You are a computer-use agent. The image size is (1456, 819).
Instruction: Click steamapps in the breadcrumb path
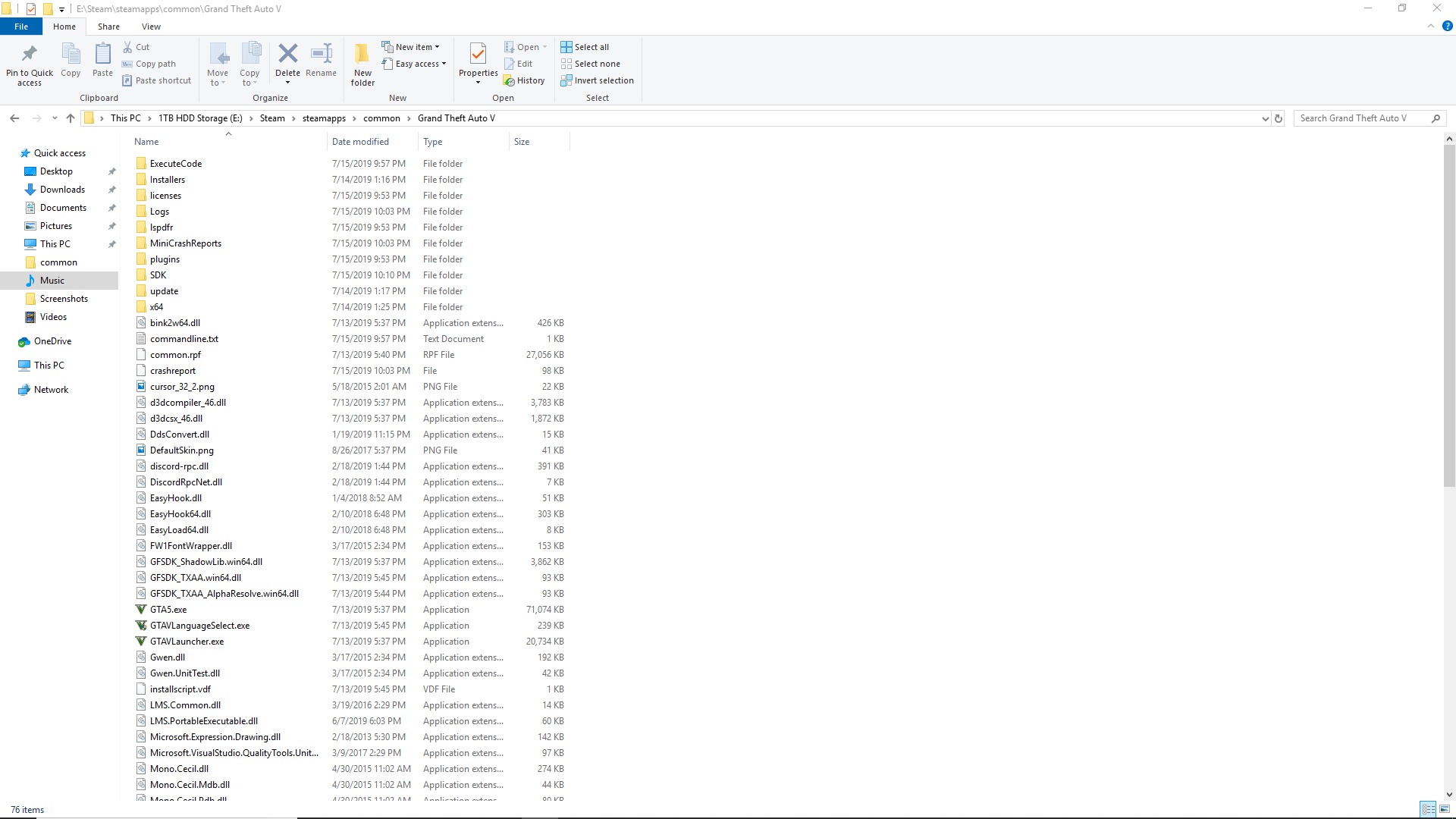pos(324,118)
